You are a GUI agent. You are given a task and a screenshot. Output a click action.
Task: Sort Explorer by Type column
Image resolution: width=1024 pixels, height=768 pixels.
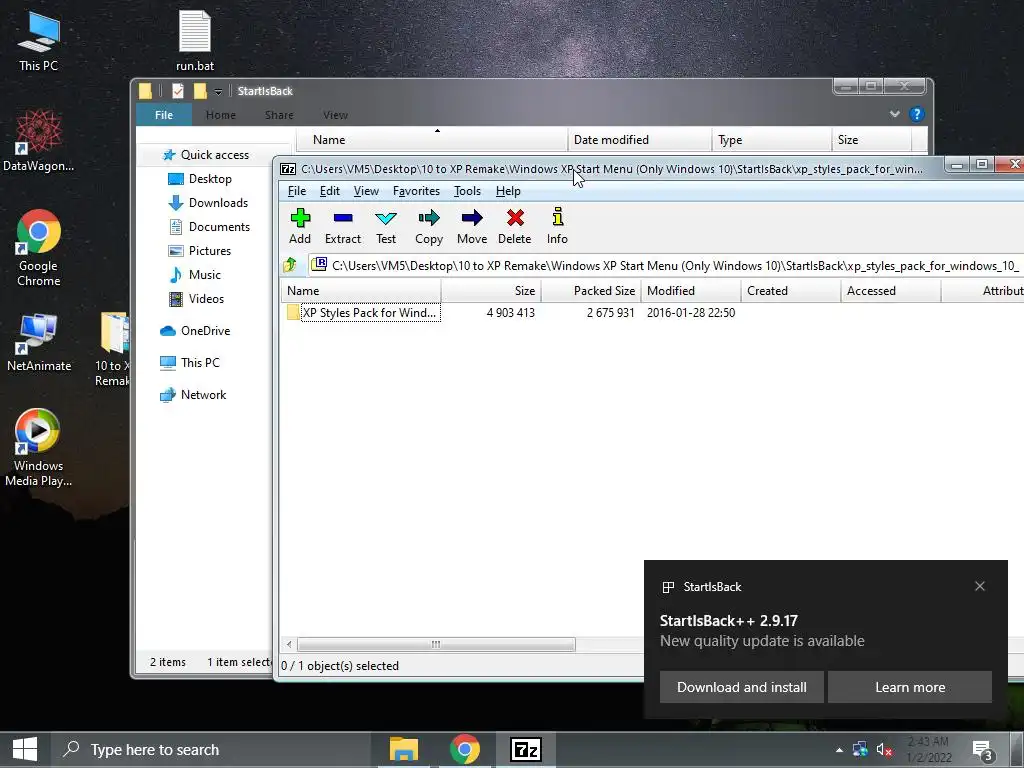[773, 140]
